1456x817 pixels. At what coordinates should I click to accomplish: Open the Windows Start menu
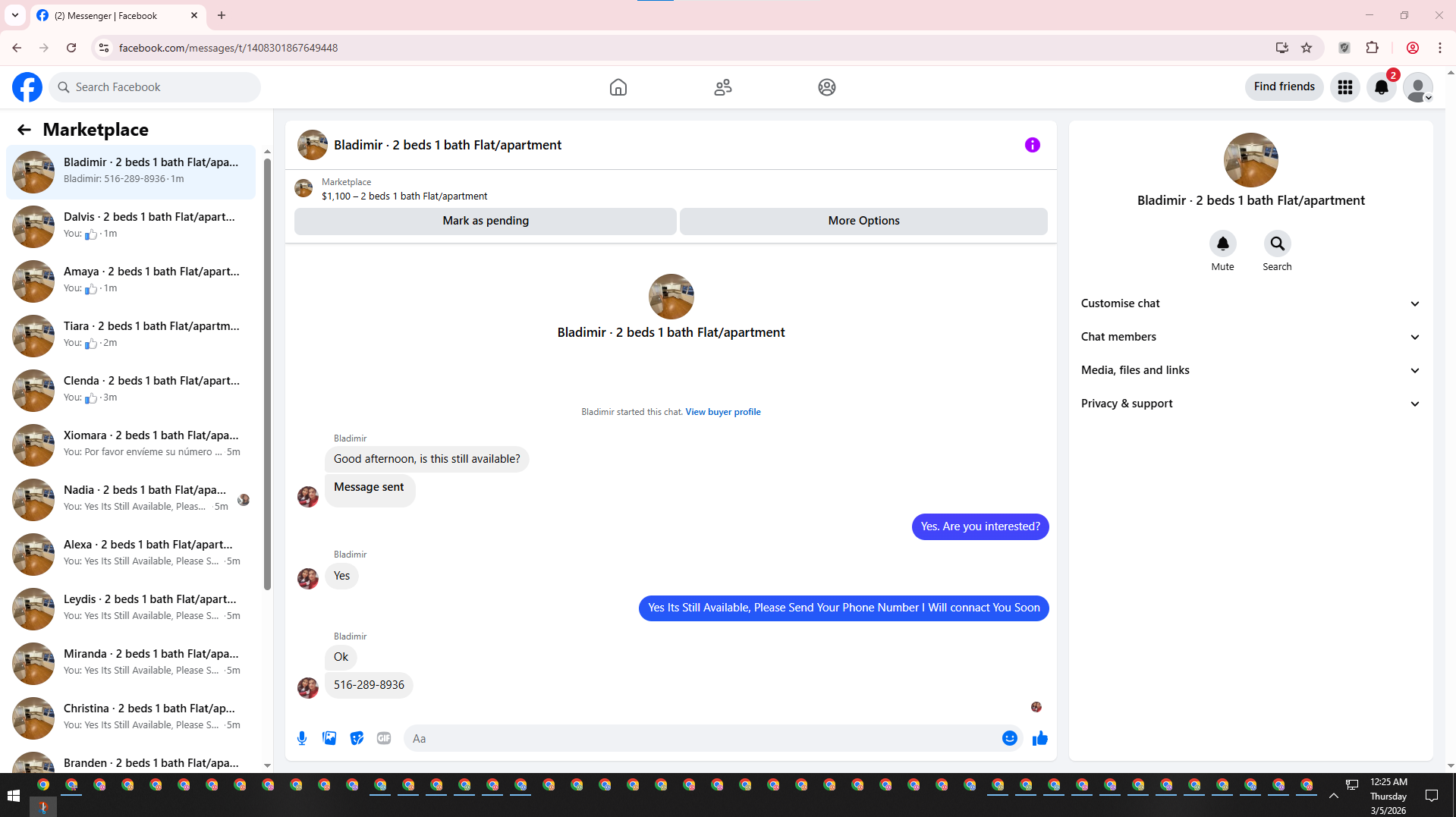point(13,795)
